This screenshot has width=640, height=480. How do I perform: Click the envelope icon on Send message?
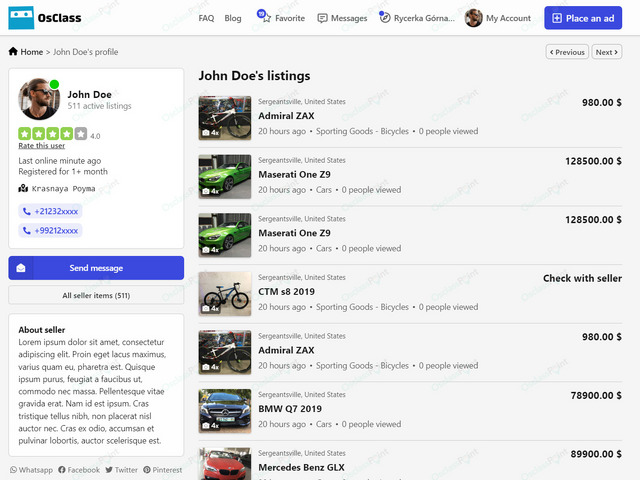coord(21,268)
